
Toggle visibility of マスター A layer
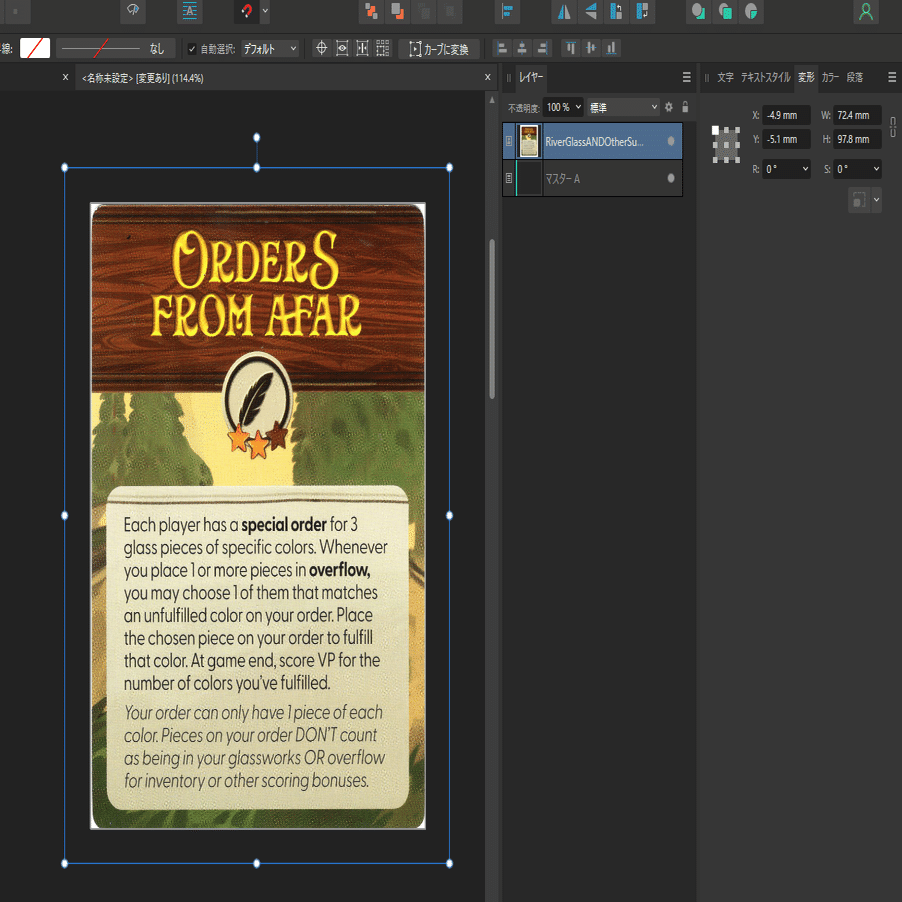pyautogui.click(x=671, y=178)
